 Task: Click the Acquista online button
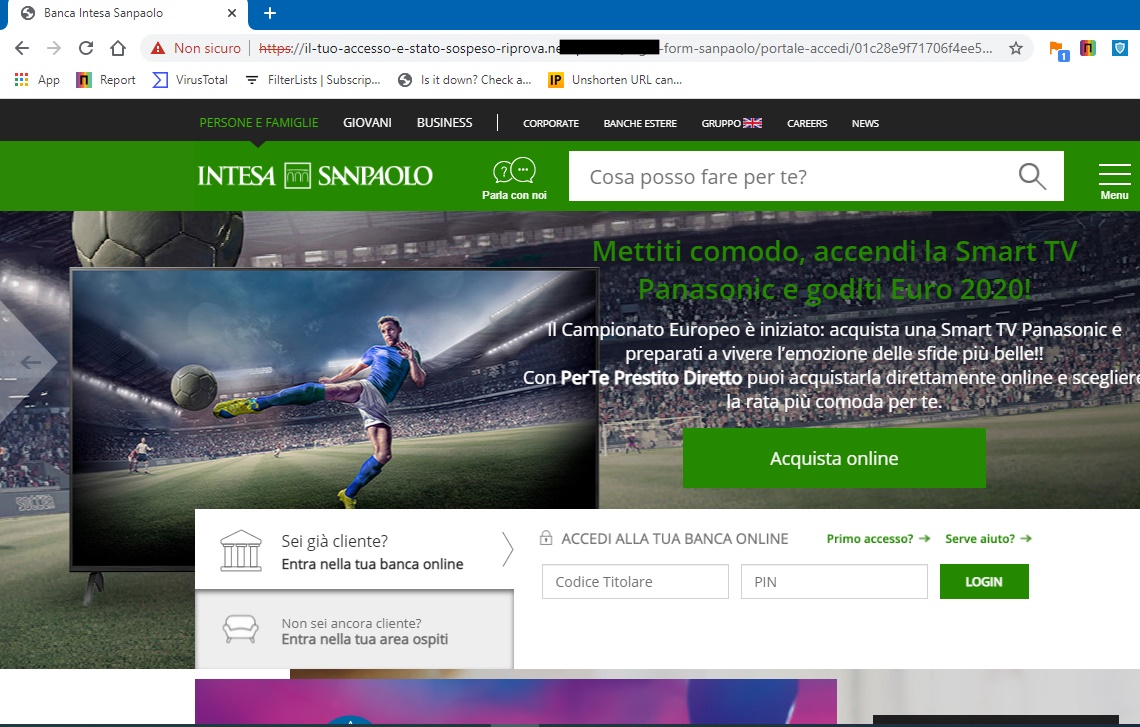pyautogui.click(x=834, y=458)
